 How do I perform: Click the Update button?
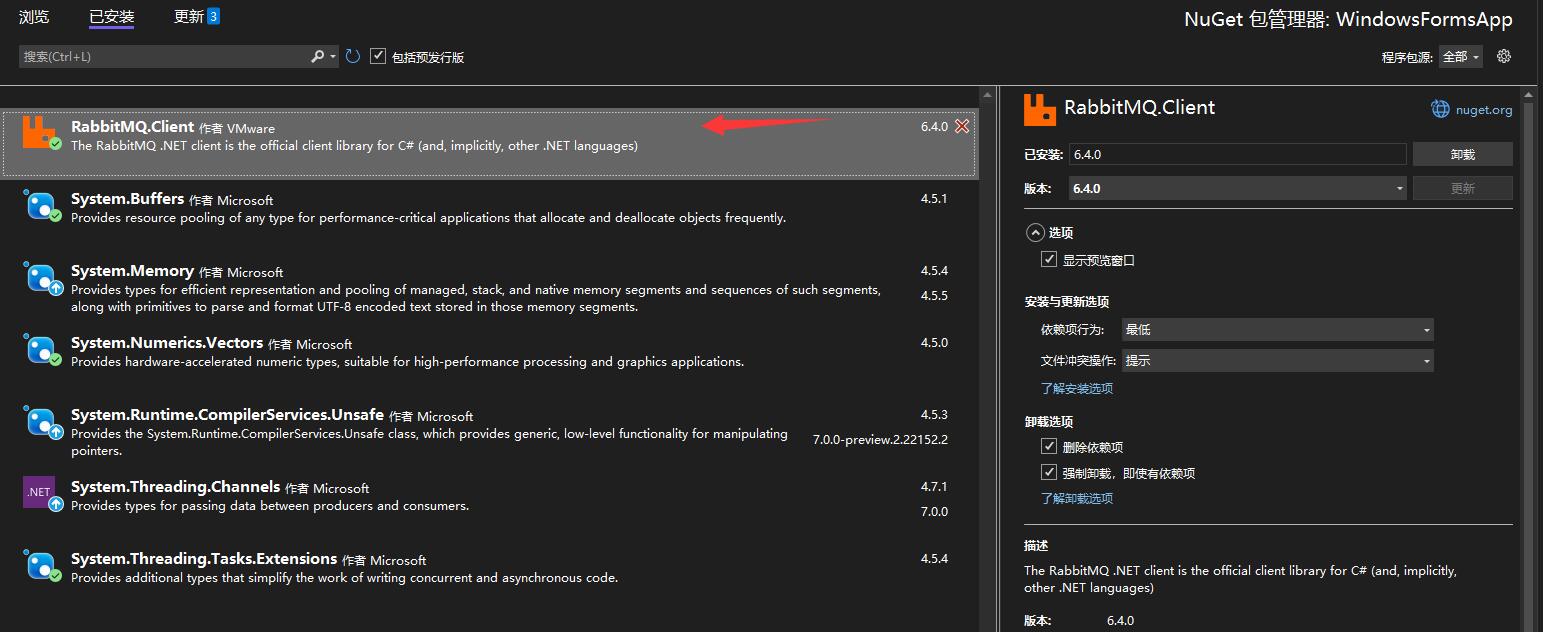pyautogui.click(x=1462, y=188)
